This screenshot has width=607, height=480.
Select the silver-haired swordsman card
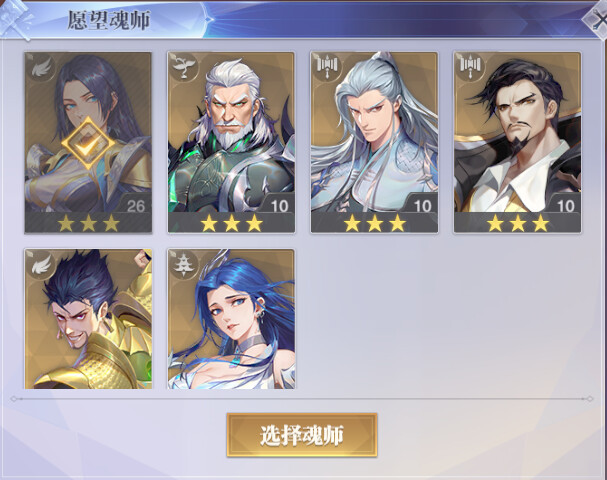(x=374, y=142)
